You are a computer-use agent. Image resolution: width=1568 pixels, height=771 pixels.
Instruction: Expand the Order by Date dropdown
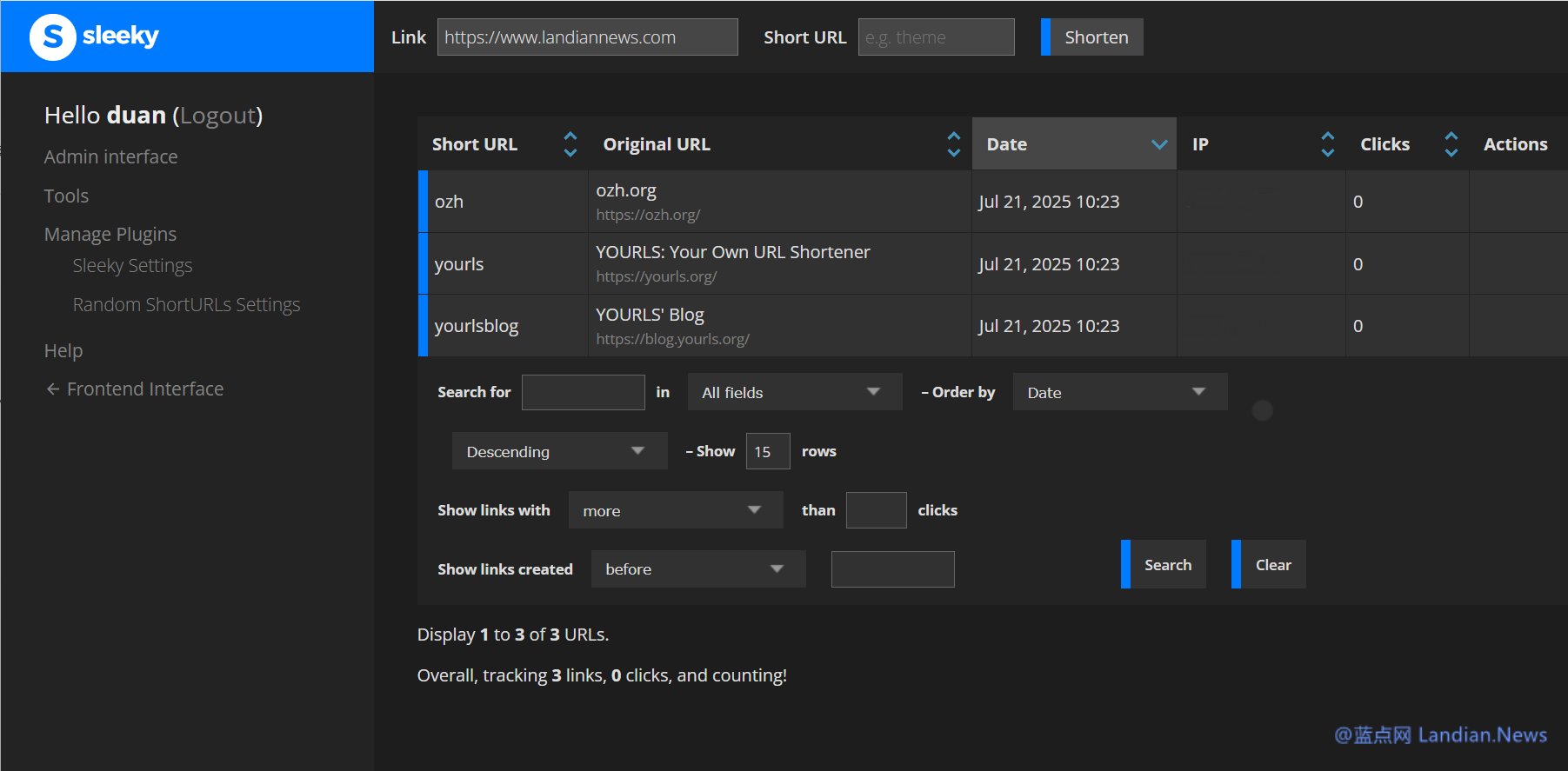[1119, 392]
